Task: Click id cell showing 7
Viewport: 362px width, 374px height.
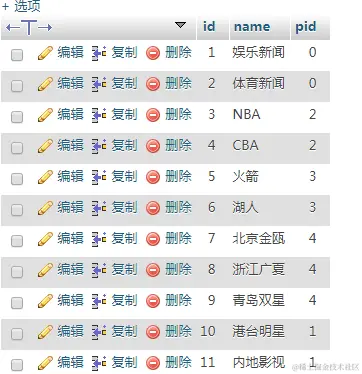Action: click(212, 238)
